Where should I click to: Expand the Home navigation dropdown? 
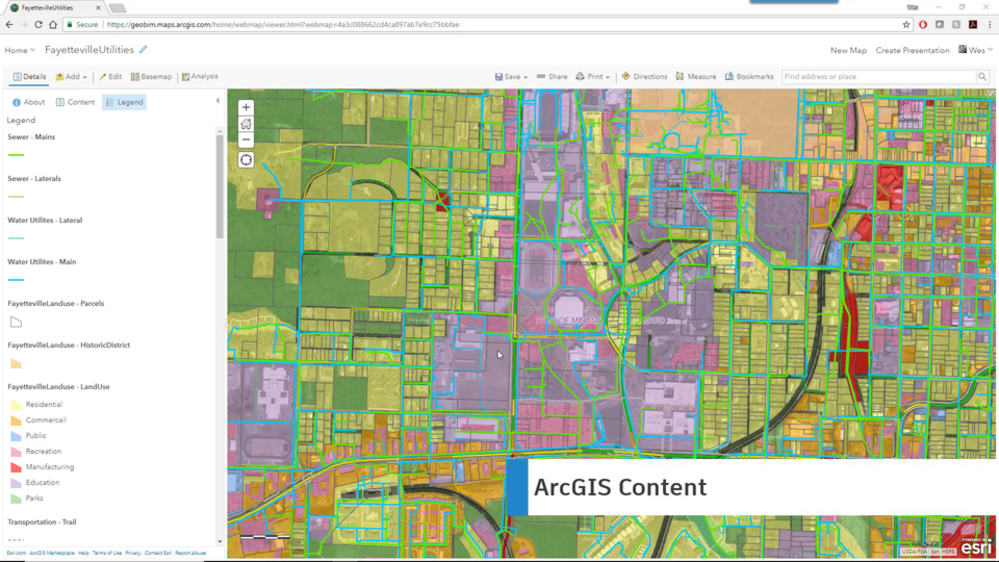coord(20,50)
